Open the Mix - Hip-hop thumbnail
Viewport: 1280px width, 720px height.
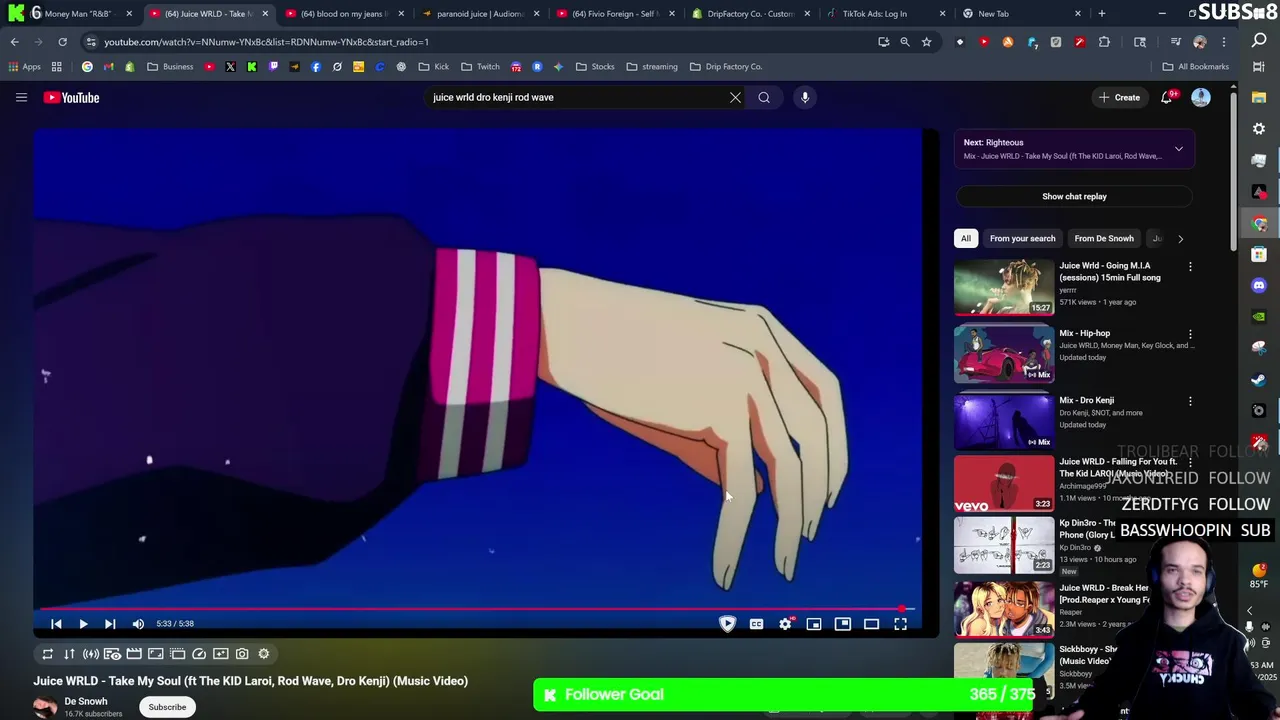tap(1004, 355)
